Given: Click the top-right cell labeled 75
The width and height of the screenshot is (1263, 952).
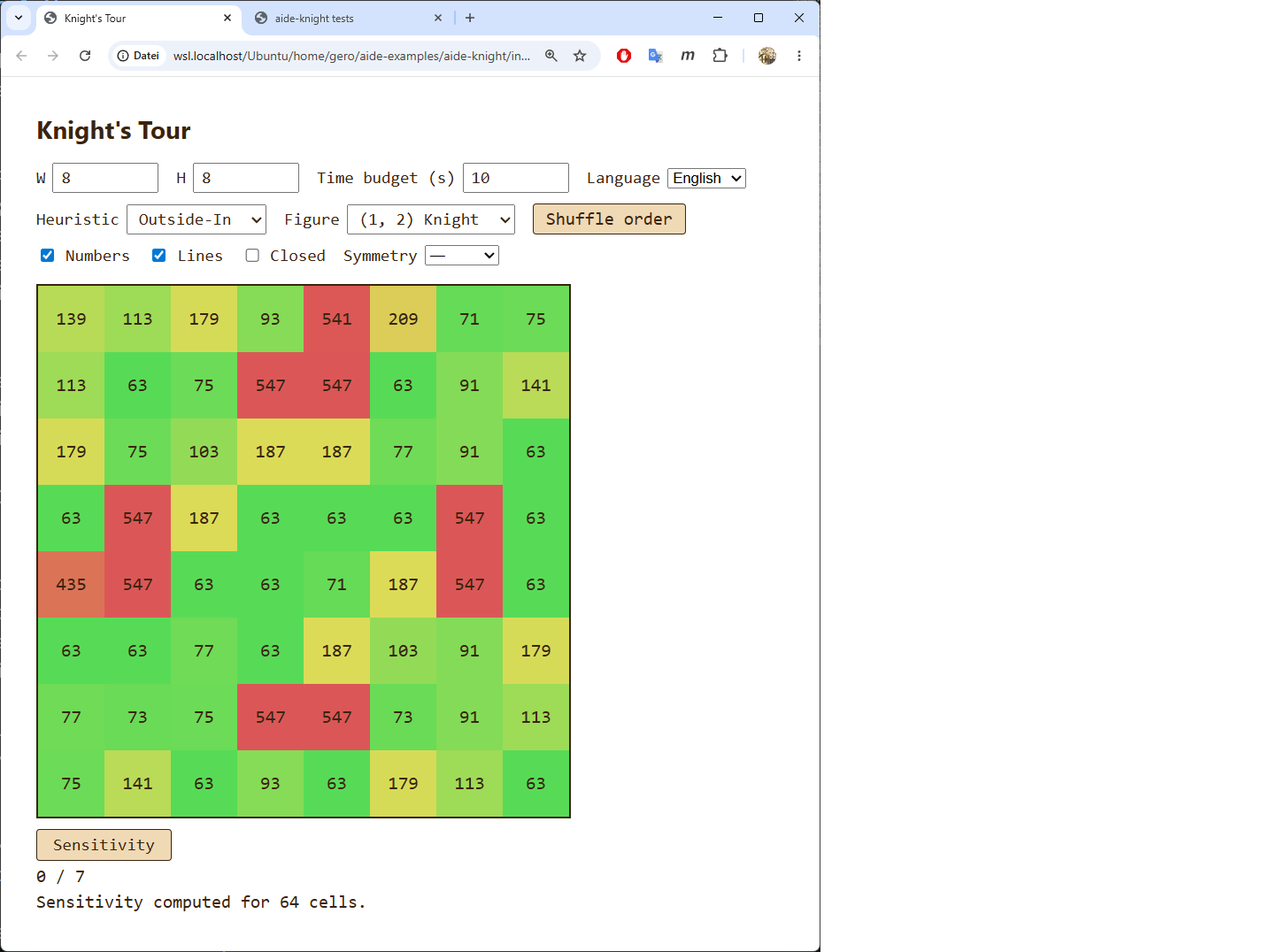Looking at the screenshot, I should click(535, 319).
